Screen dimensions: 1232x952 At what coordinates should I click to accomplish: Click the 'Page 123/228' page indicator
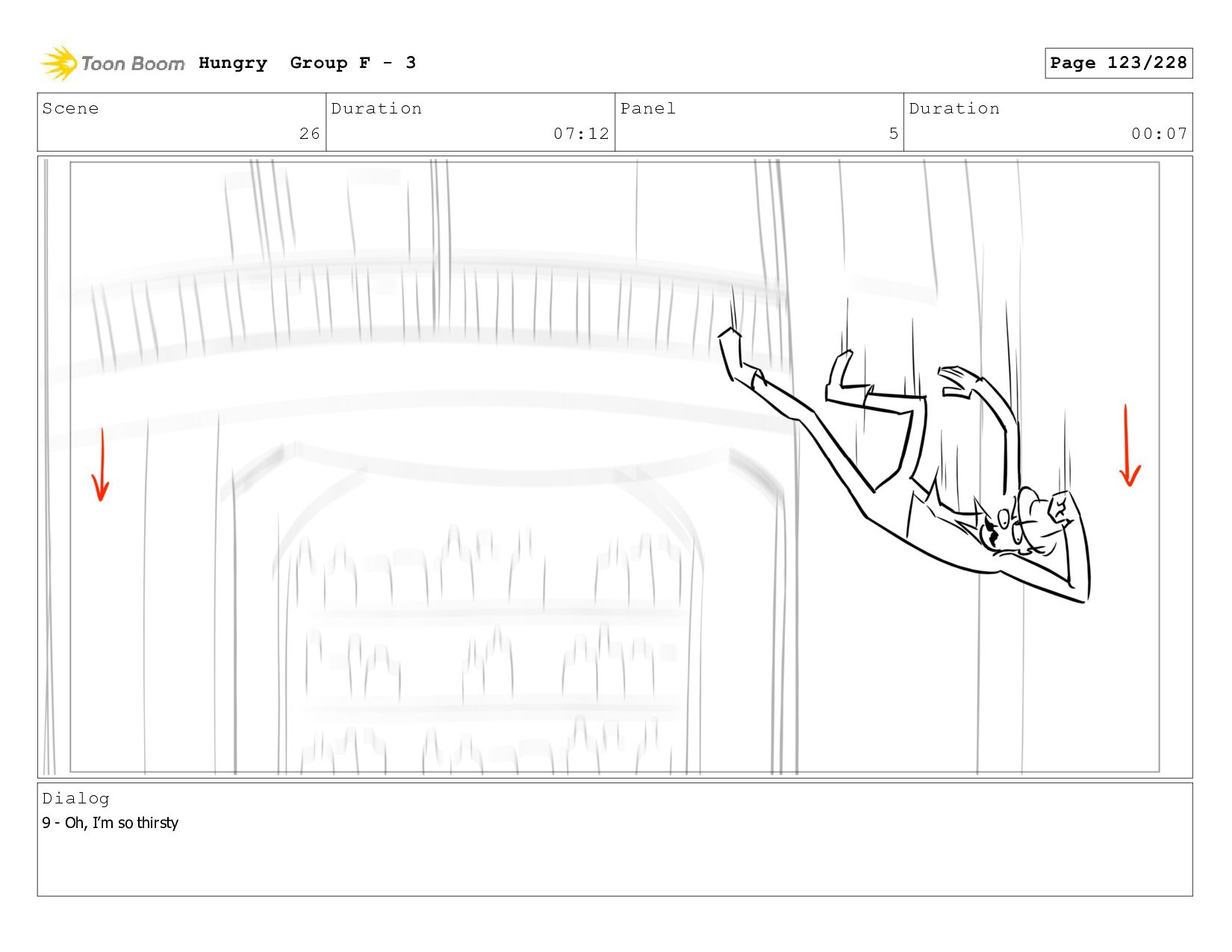1118,63
